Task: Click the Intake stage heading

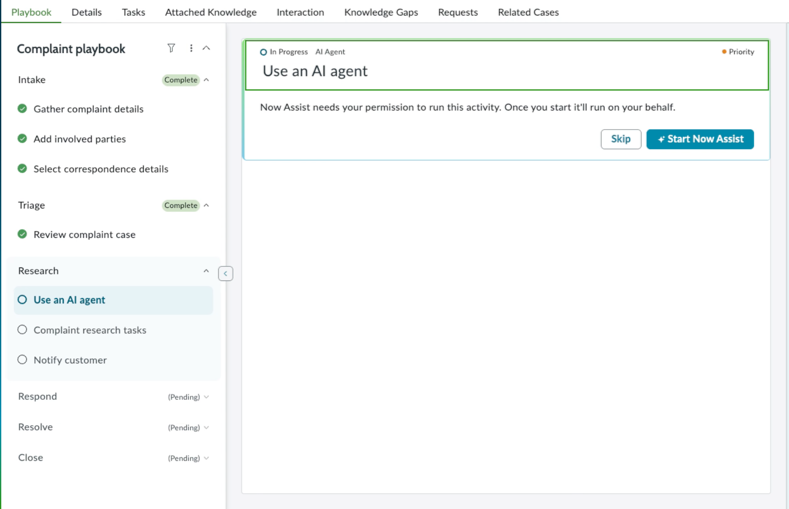Action: point(32,79)
